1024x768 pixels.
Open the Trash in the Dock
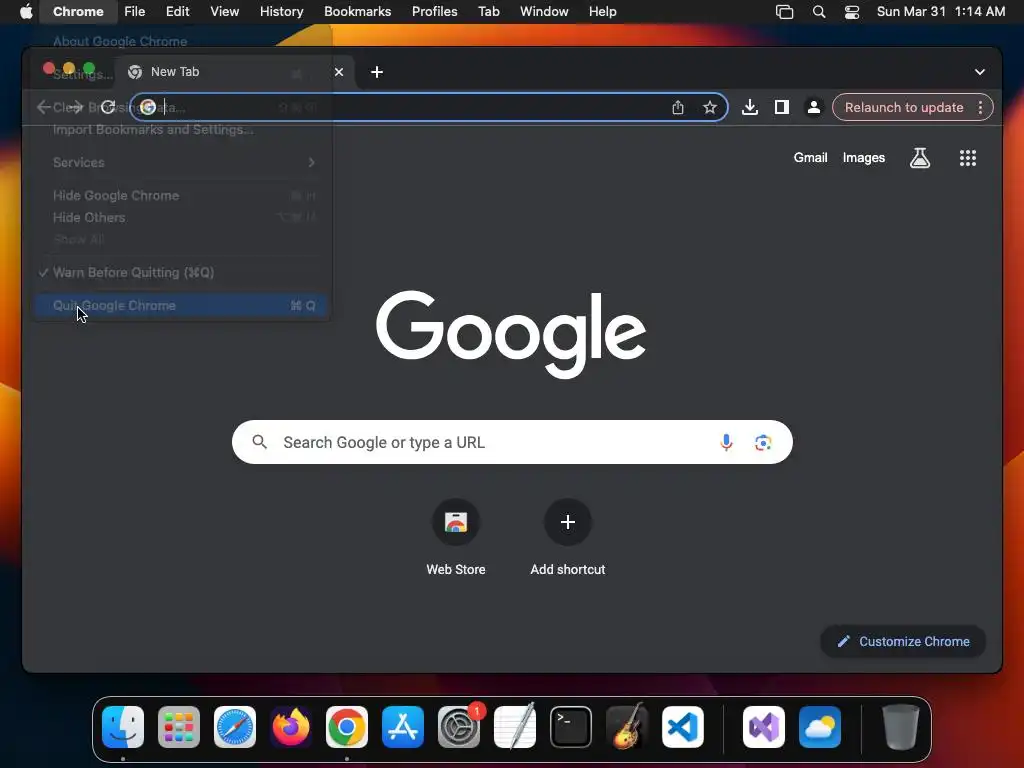(901, 727)
